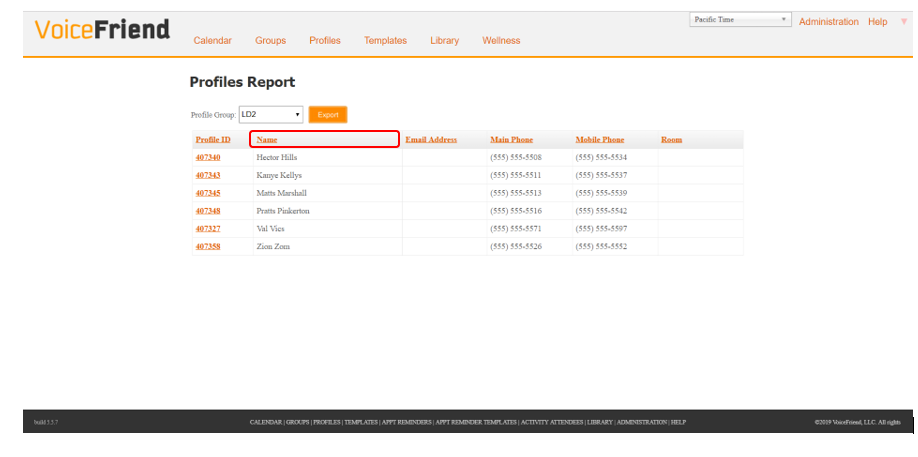This screenshot has height=457, width=918.
Task: Open the Templates menu
Action: [x=385, y=40]
